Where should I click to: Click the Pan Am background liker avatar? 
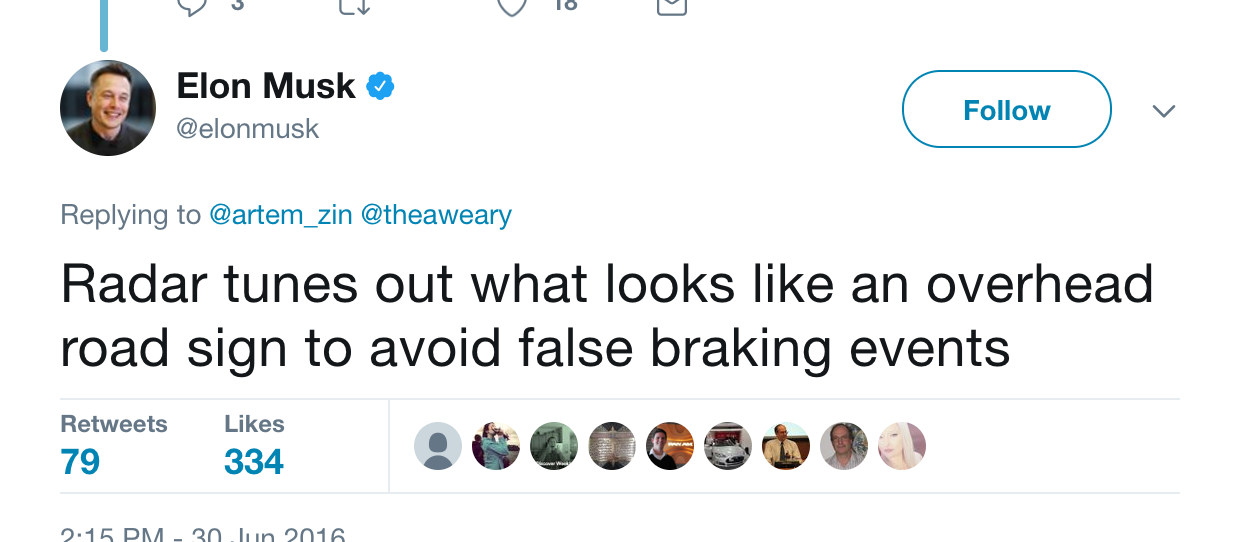[670, 446]
